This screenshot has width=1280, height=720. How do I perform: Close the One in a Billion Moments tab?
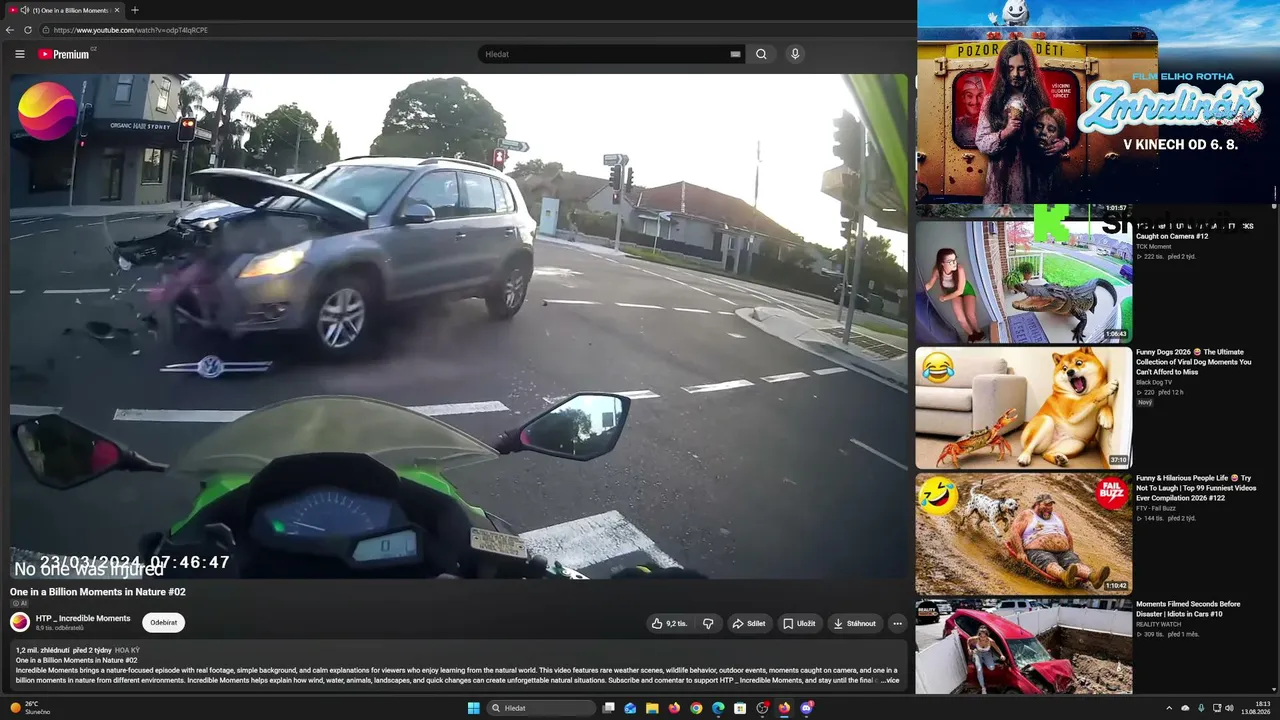[116, 10]
